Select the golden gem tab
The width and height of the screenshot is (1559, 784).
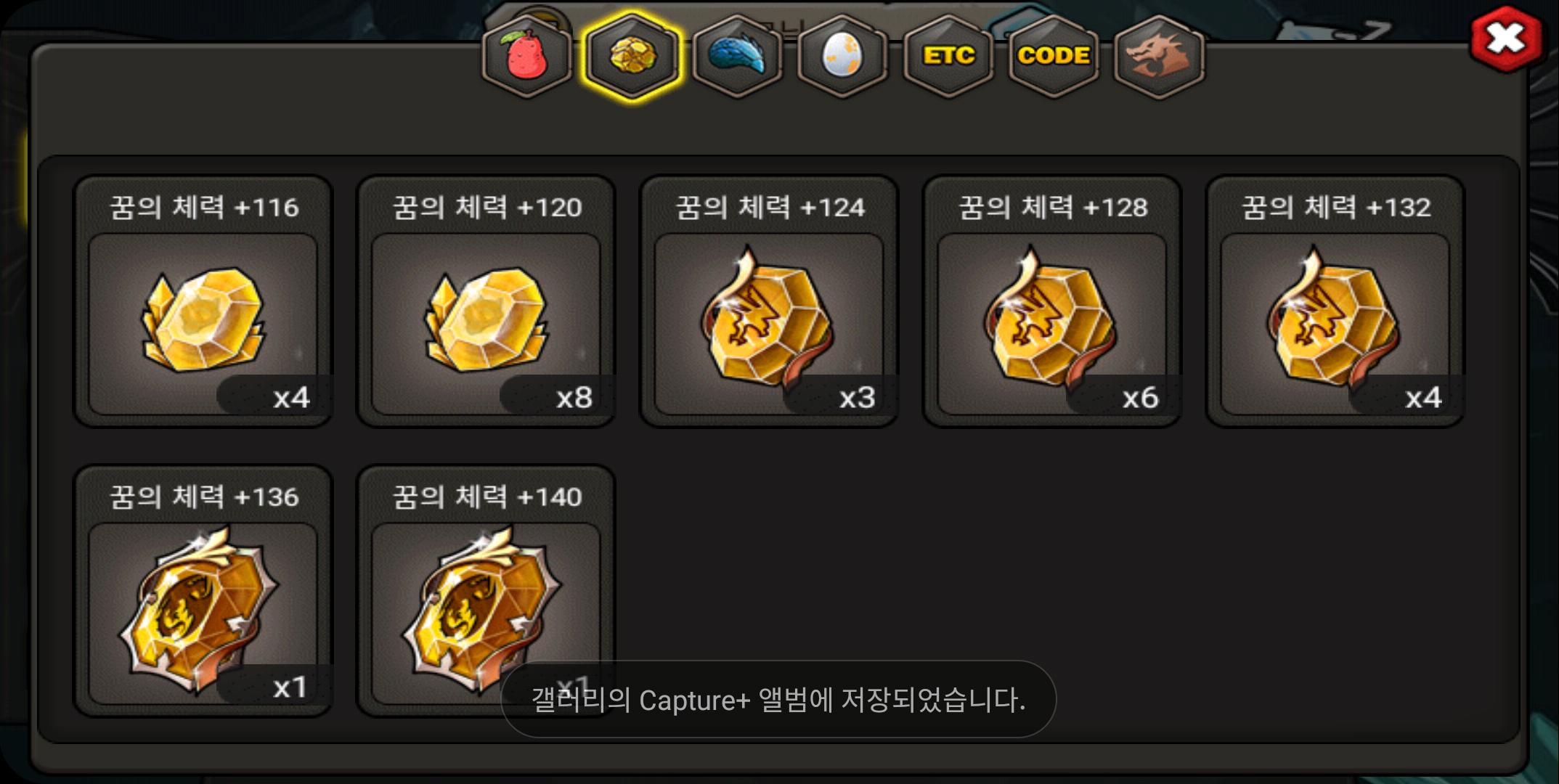[632, 56]
